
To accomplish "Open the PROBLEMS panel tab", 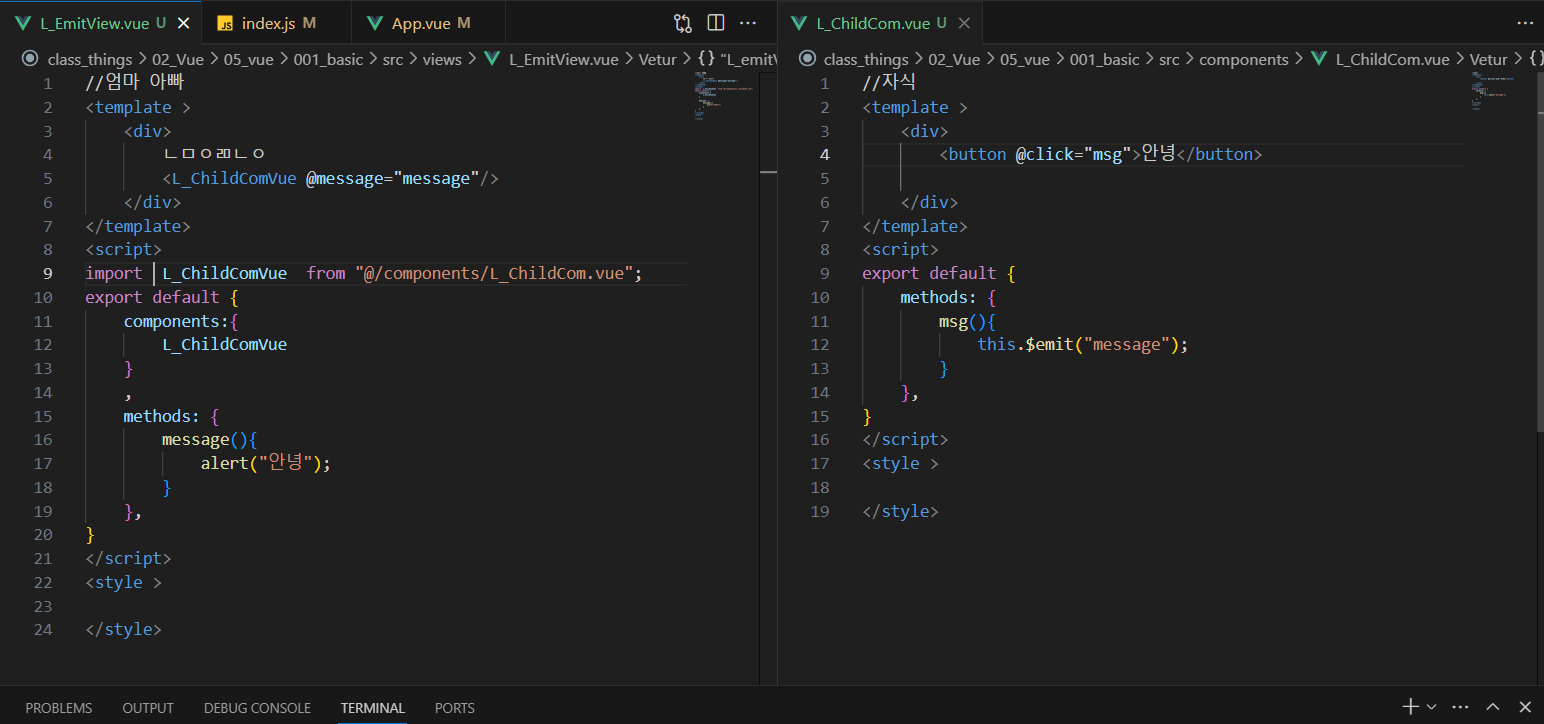I will click(59, 707).
